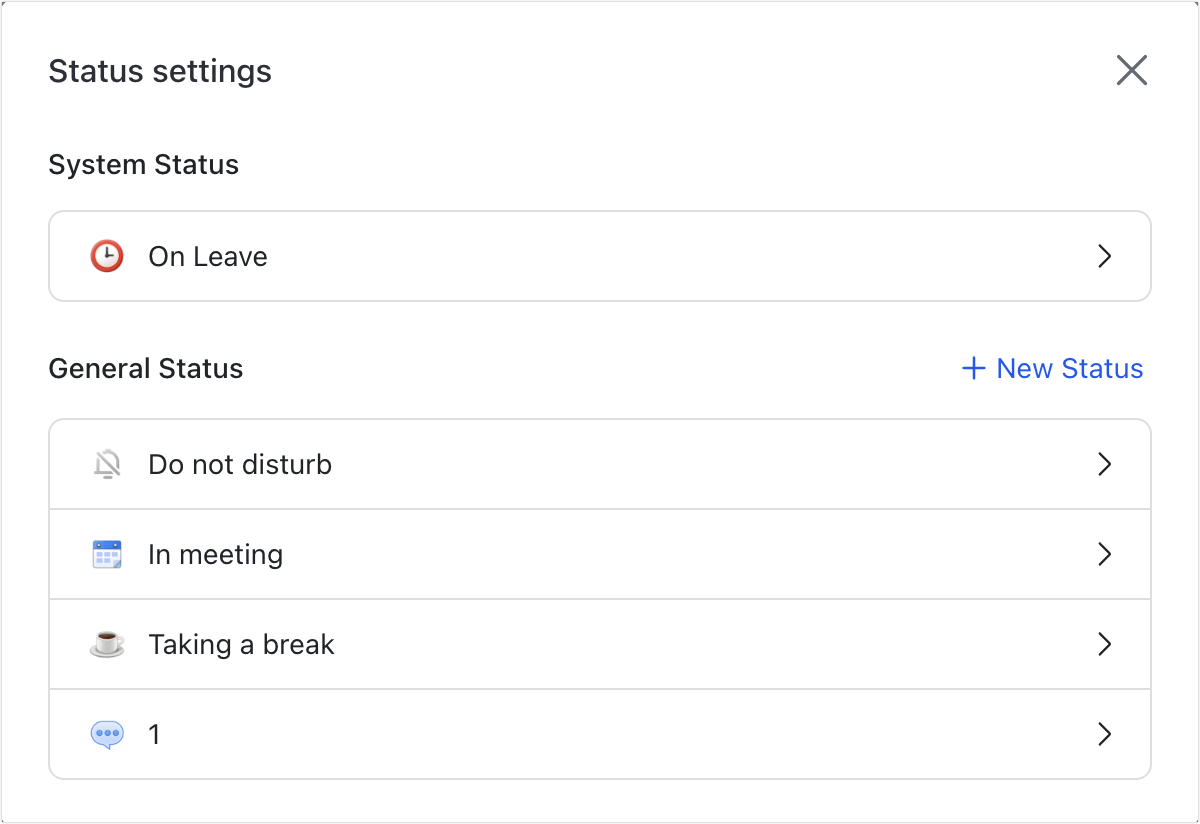This screenshot has height=824, width=1200.
Task: Open In meeting details via chevron
Action: point(1104,555)
